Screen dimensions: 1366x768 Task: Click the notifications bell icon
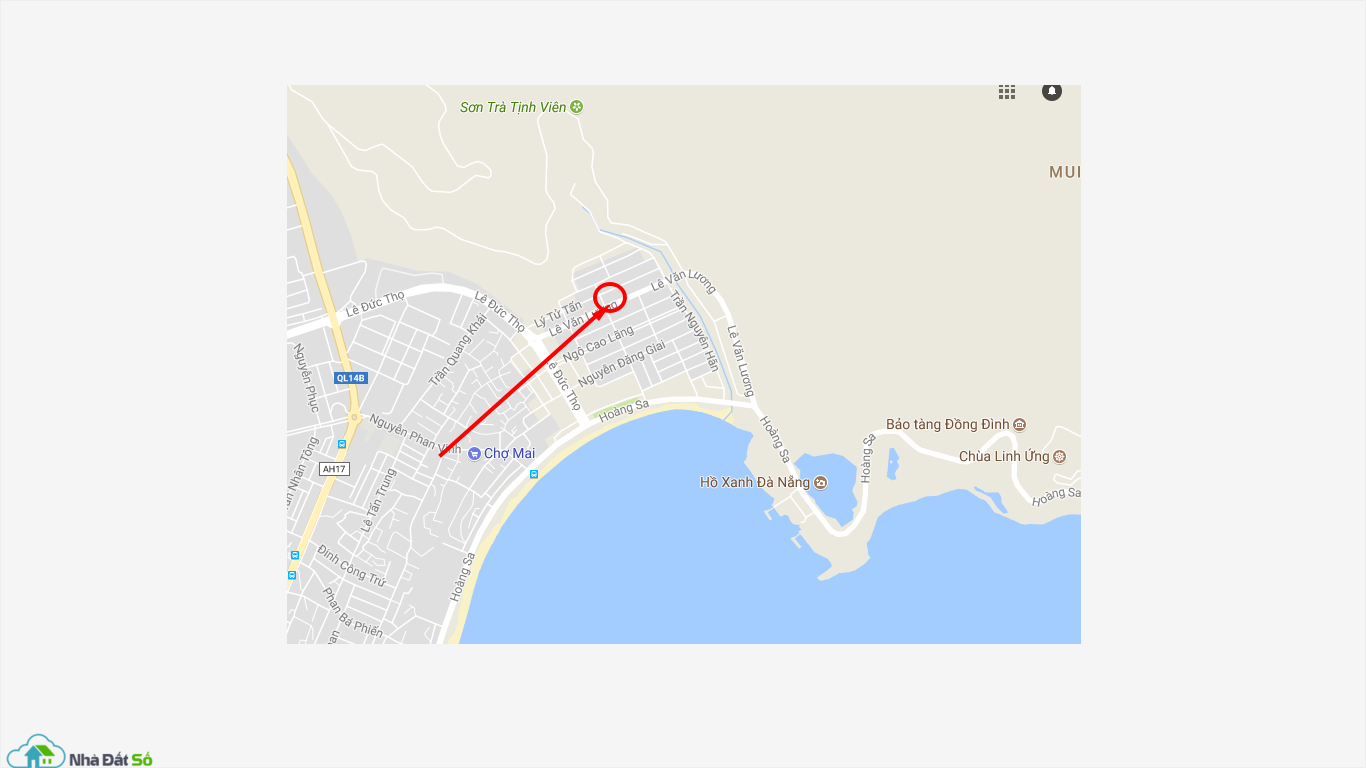(x=1052, y=91)
